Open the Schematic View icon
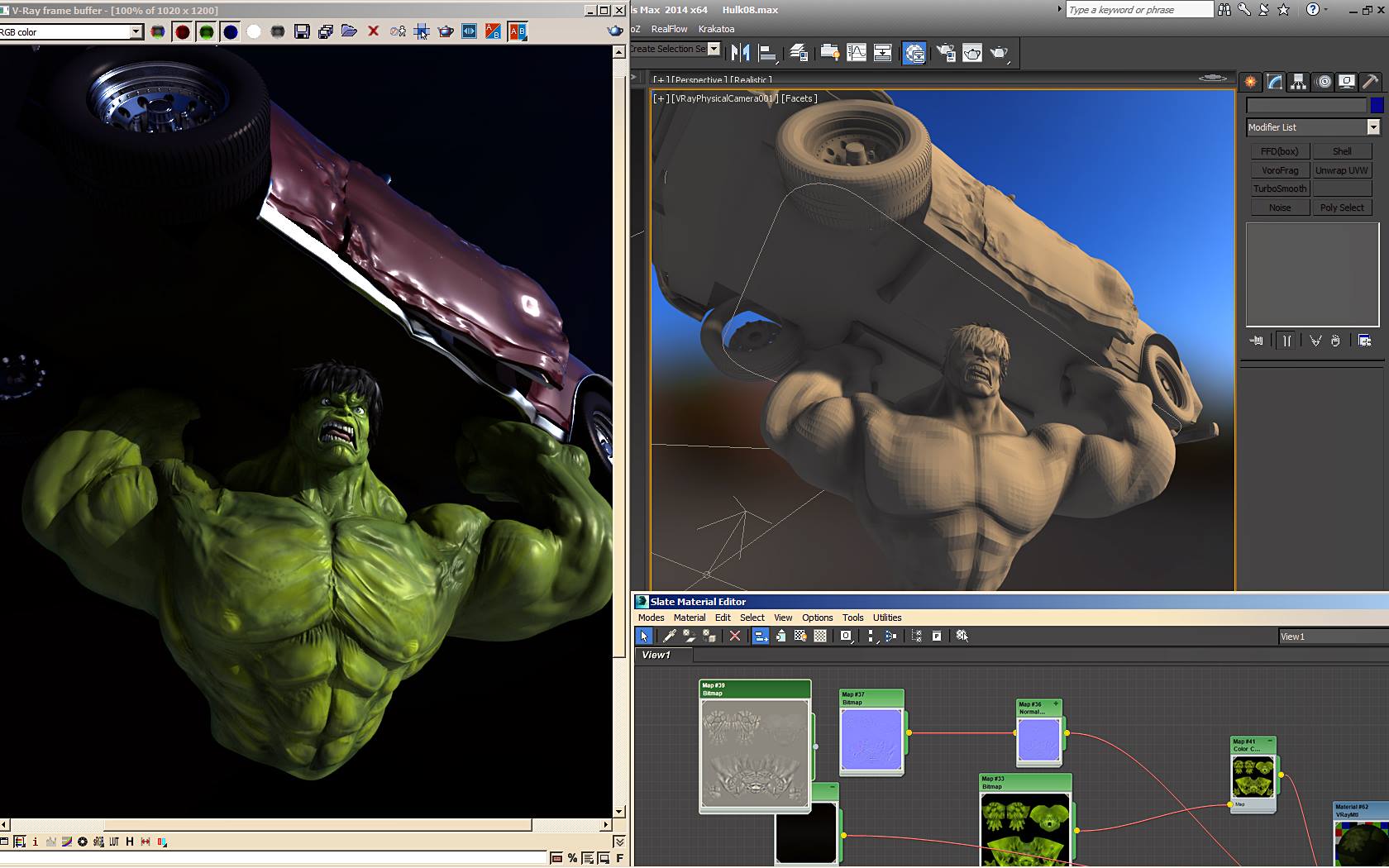Viewport: 1389px width, 868px height. tap(883, 53)
